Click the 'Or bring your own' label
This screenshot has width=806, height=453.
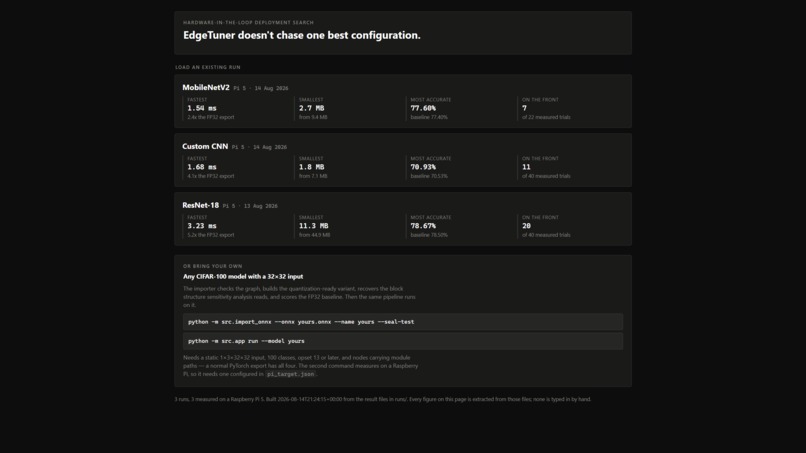coord(212,266)
